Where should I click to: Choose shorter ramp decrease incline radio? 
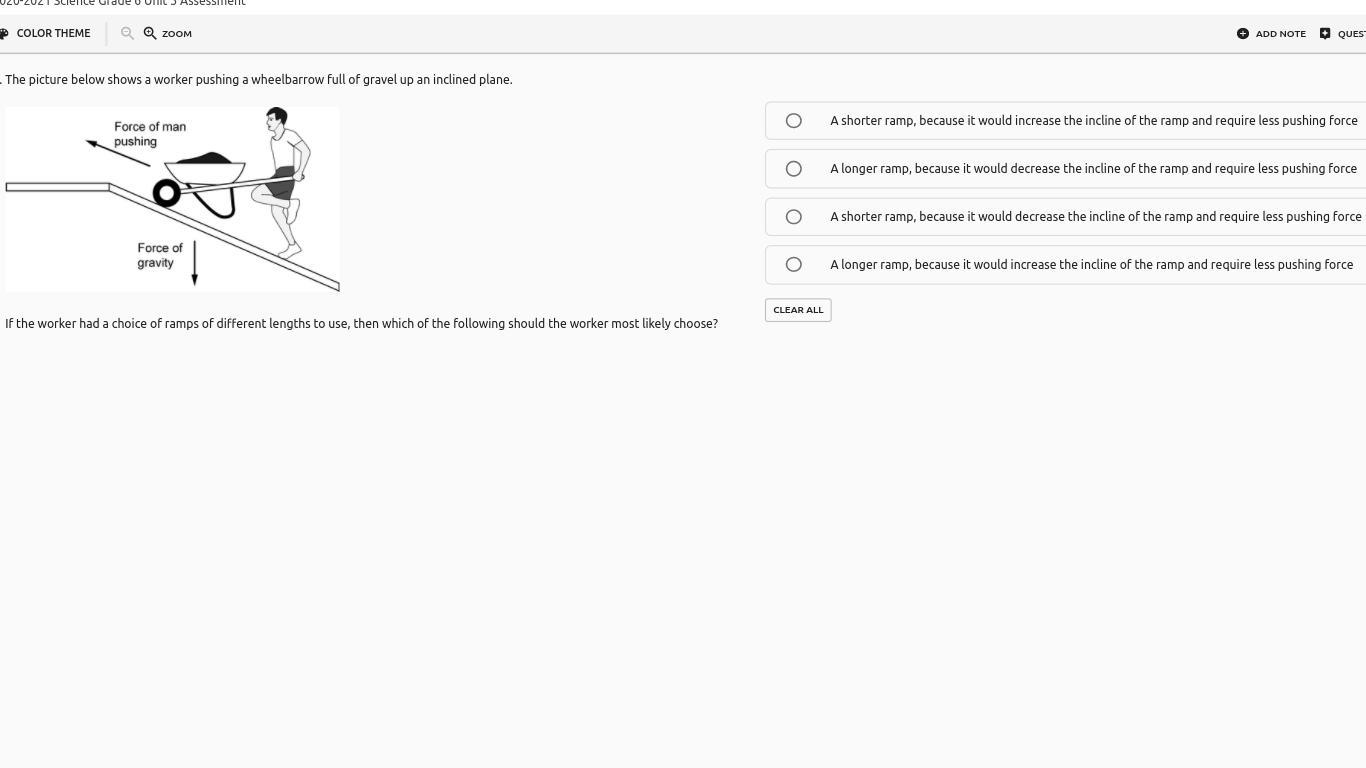click(x=794, y=217)
